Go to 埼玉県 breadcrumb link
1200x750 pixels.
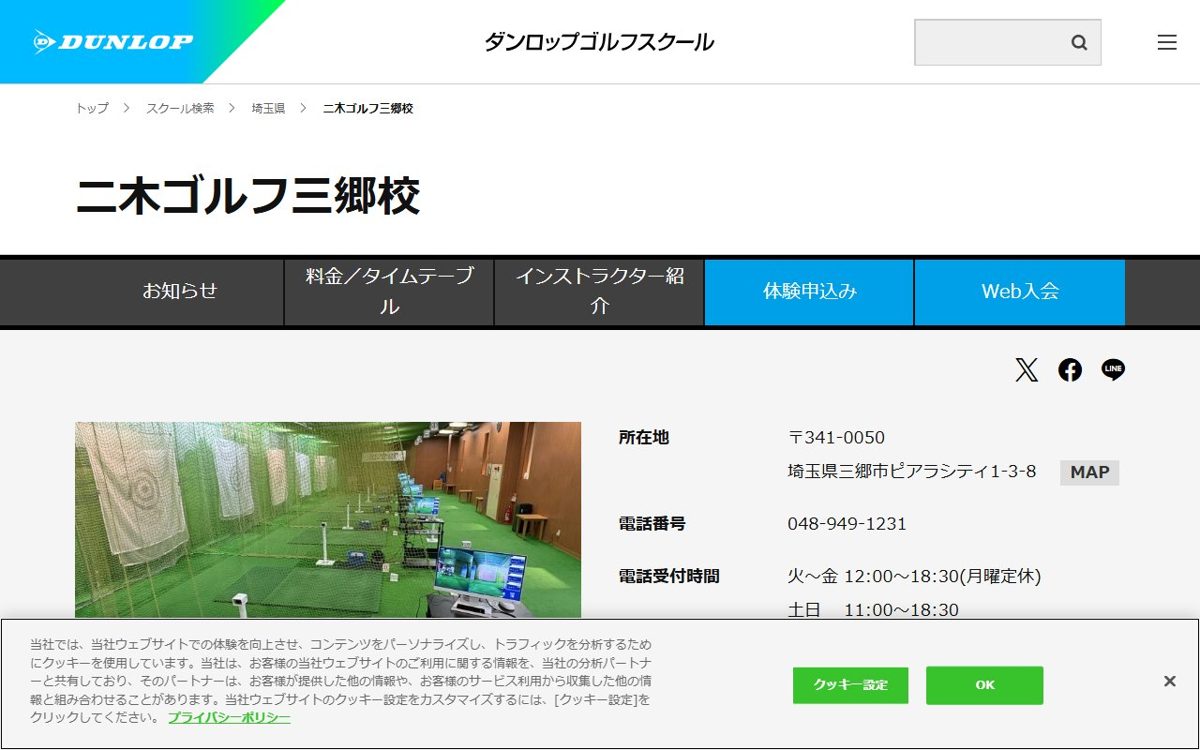point(268,108)
